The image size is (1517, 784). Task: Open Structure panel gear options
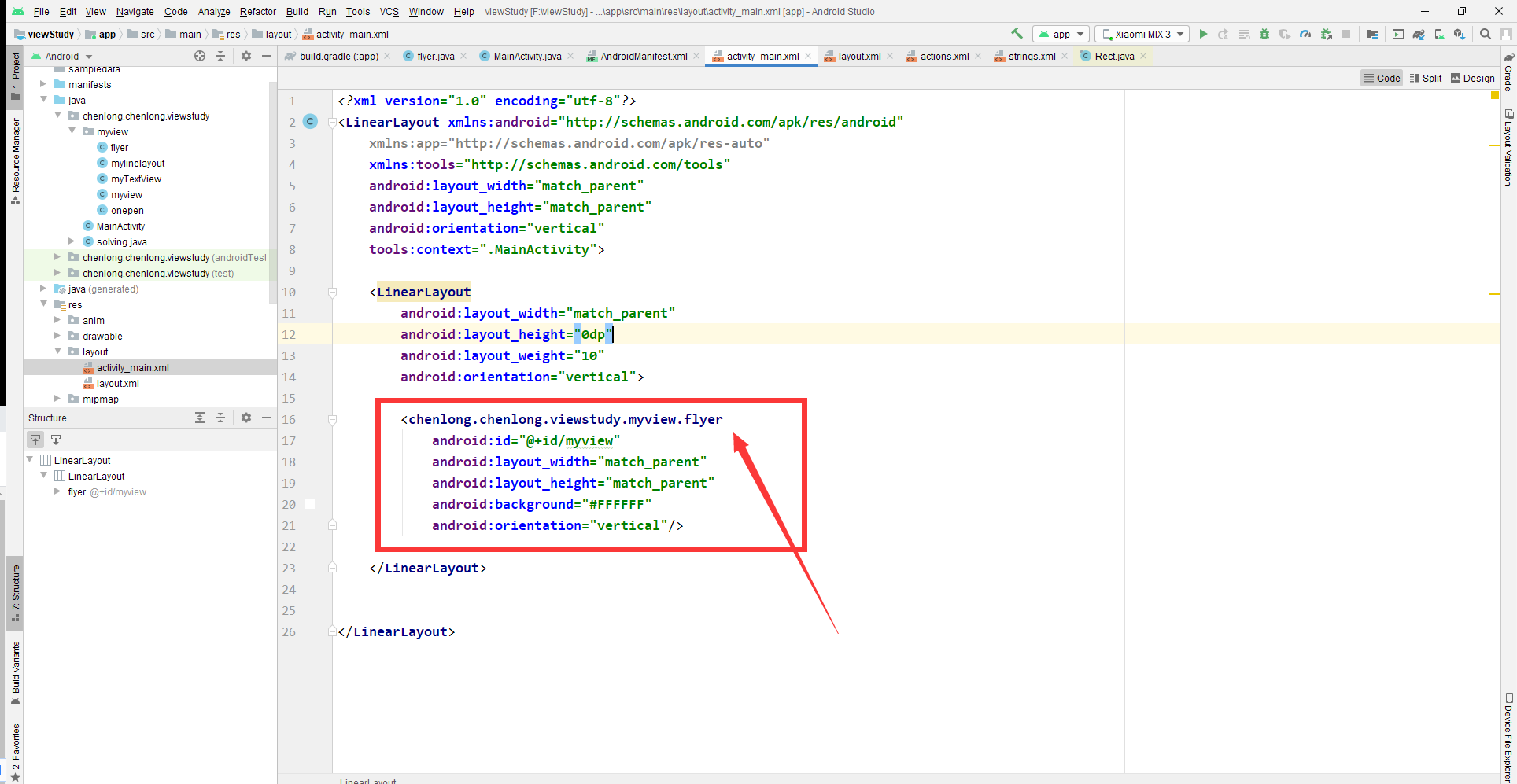click(246, 418)
